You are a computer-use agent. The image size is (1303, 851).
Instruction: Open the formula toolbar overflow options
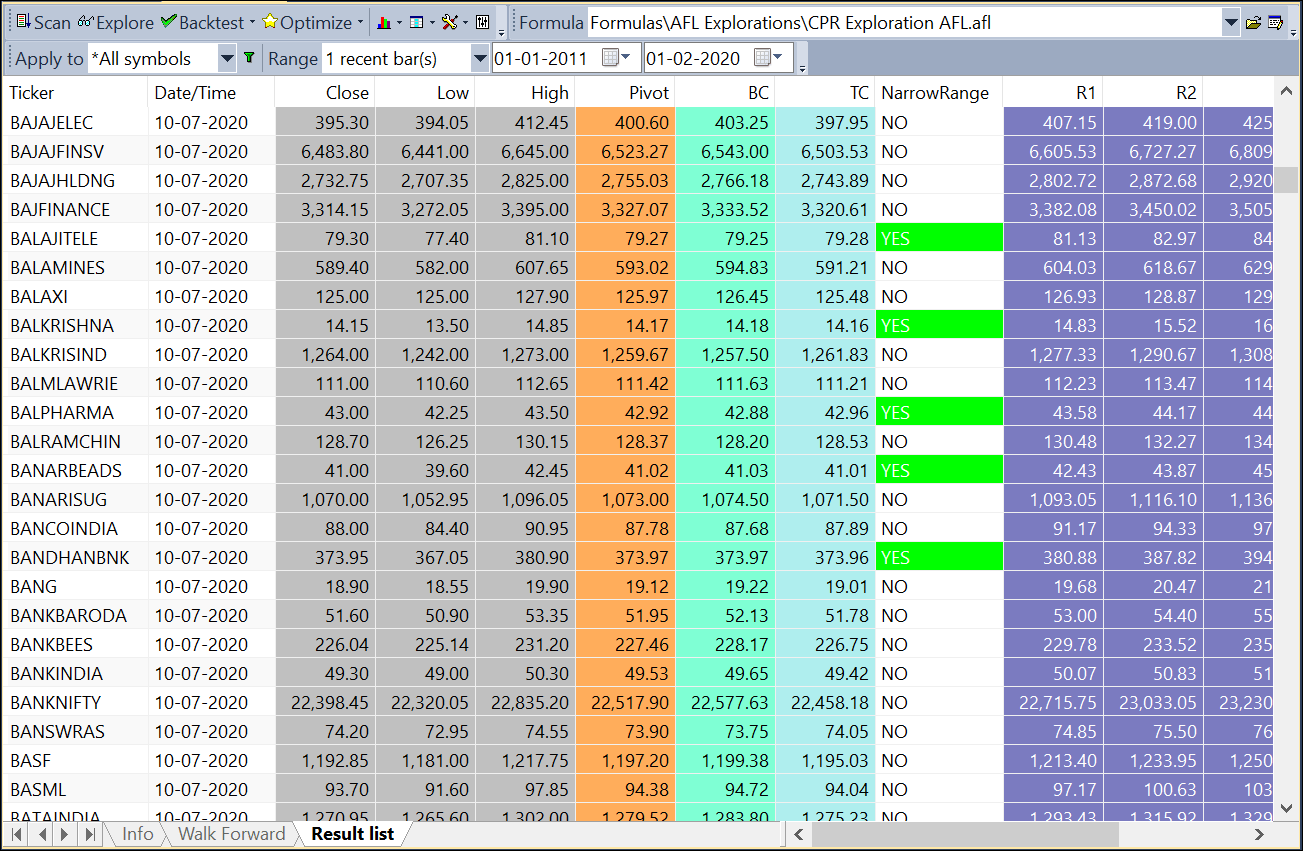pyautogui.click(x=1293, y=30)
